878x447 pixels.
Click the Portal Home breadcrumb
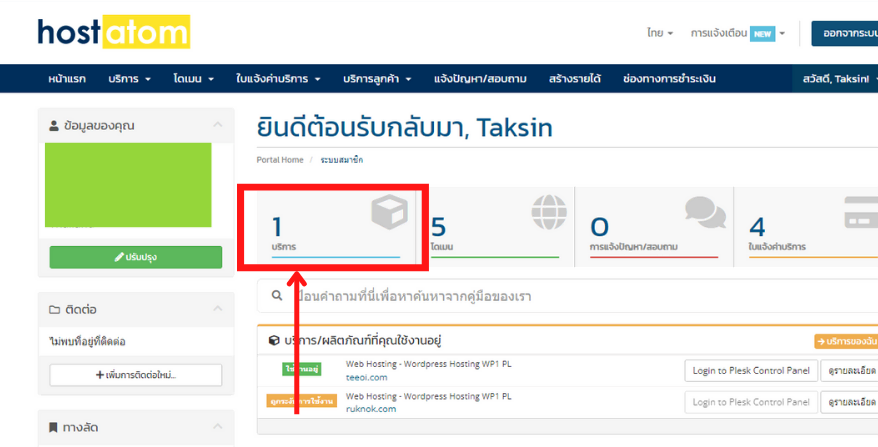280,160
